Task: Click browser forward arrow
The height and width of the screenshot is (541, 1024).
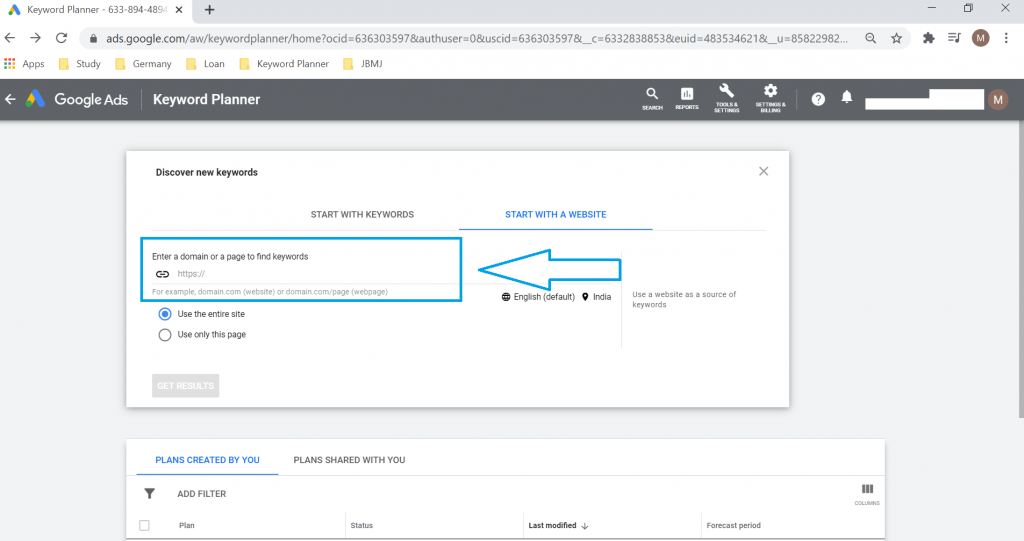Action: click(x=35, y=38)
